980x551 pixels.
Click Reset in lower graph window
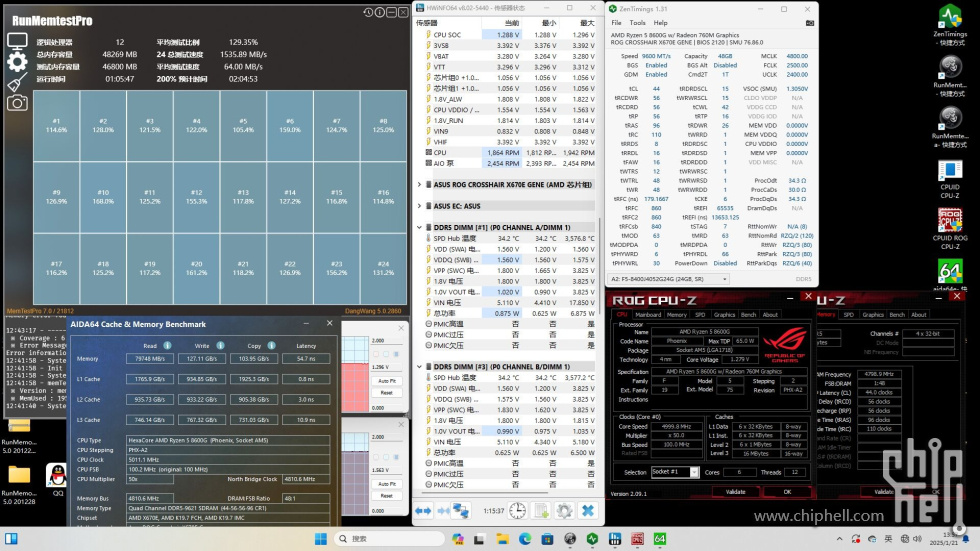pos(387,496)
